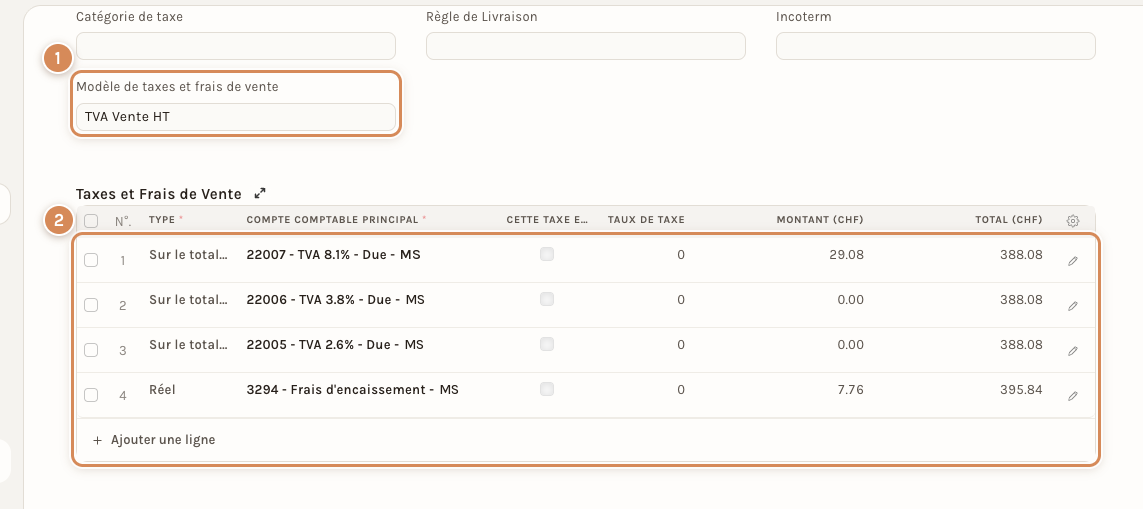The width and height of the screenshot is (1143, 509).
Task: Edit the TVA 3.8% row with the pencil icon
Action: pos(1072,306)
